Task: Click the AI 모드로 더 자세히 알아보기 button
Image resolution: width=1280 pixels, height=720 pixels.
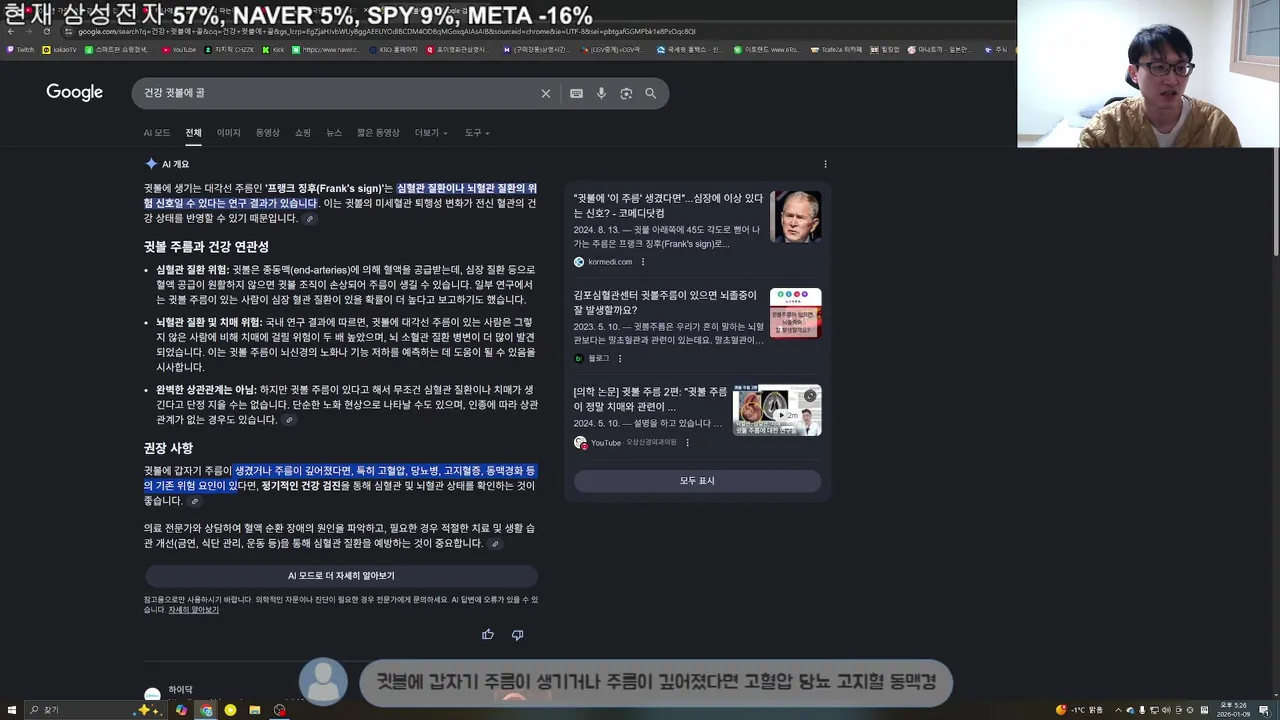Action: coord(341,576)
